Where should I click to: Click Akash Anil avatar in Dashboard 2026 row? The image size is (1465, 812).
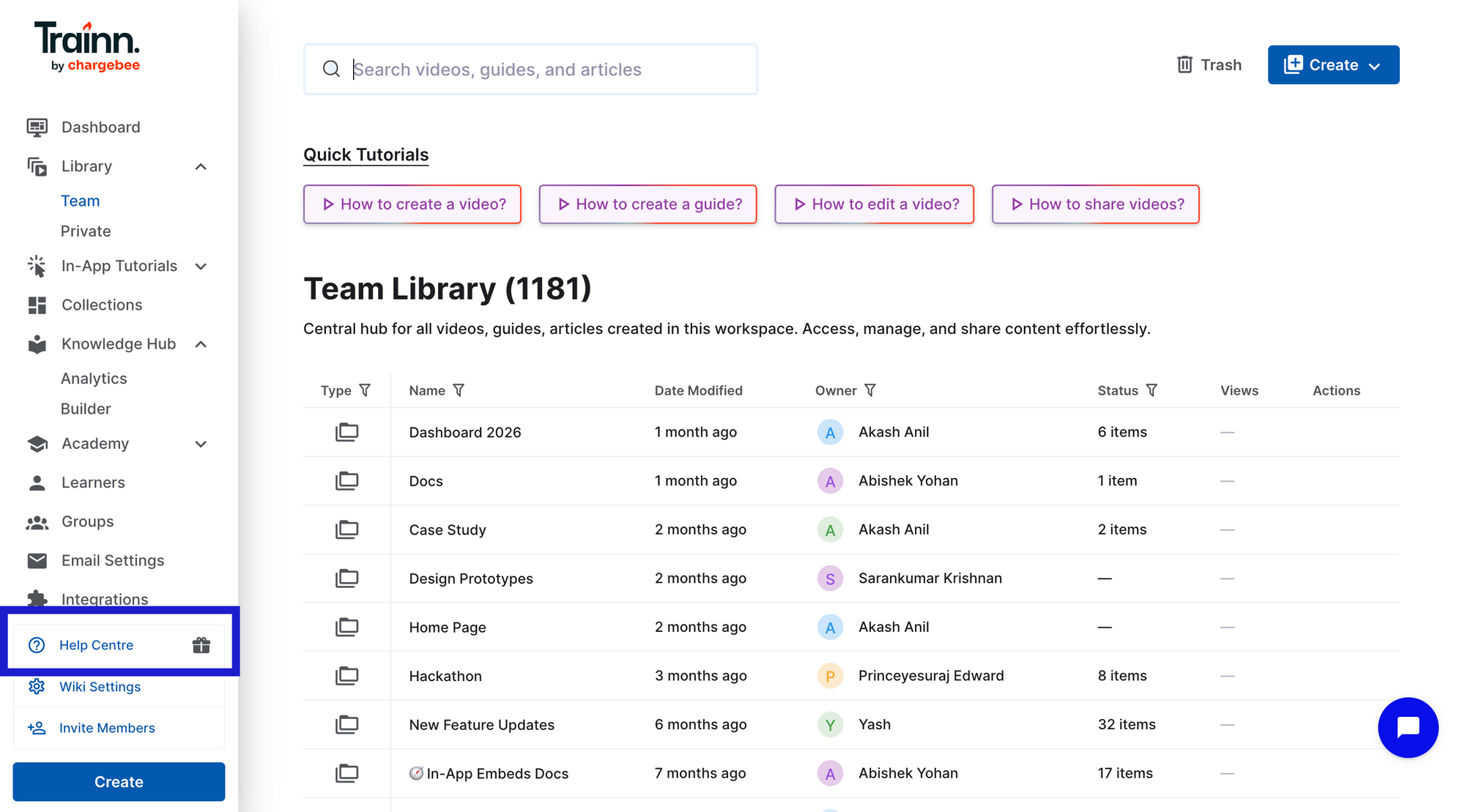coord(830,433)
